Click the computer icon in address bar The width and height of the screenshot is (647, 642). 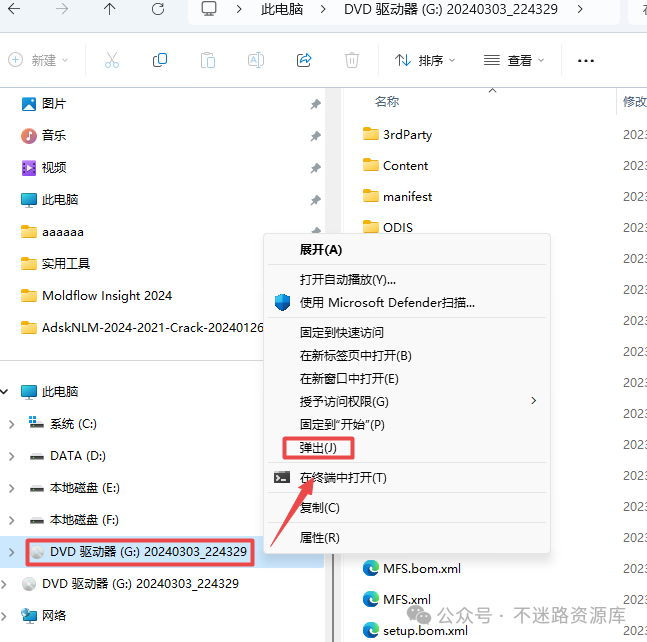pos(209,9)
